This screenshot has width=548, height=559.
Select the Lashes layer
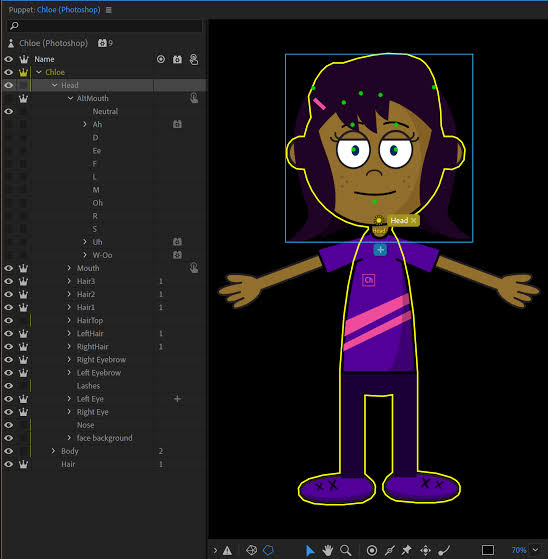[88, 386]
